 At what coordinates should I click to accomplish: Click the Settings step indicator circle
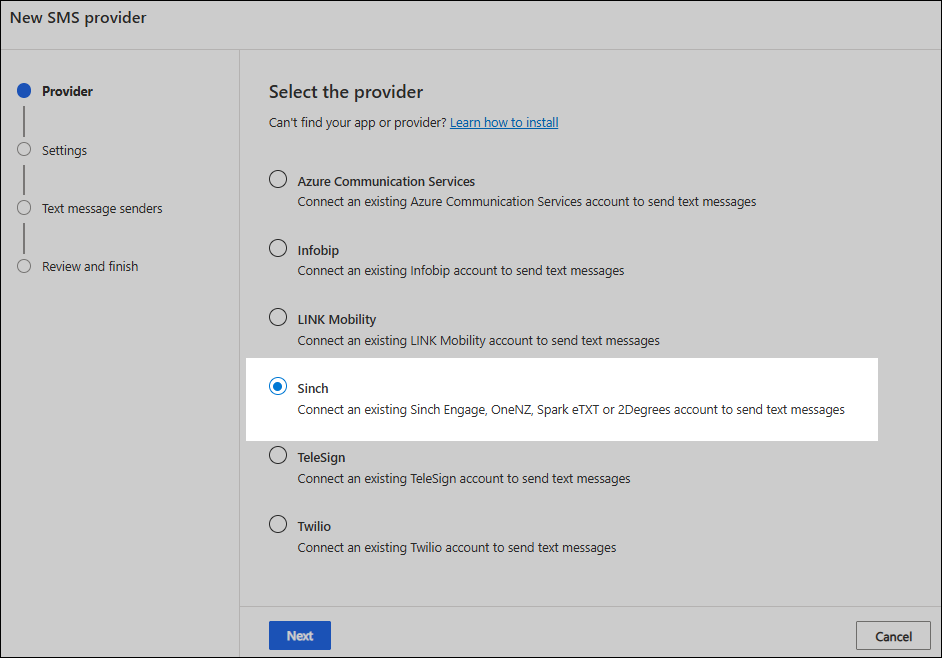point(24,149)
